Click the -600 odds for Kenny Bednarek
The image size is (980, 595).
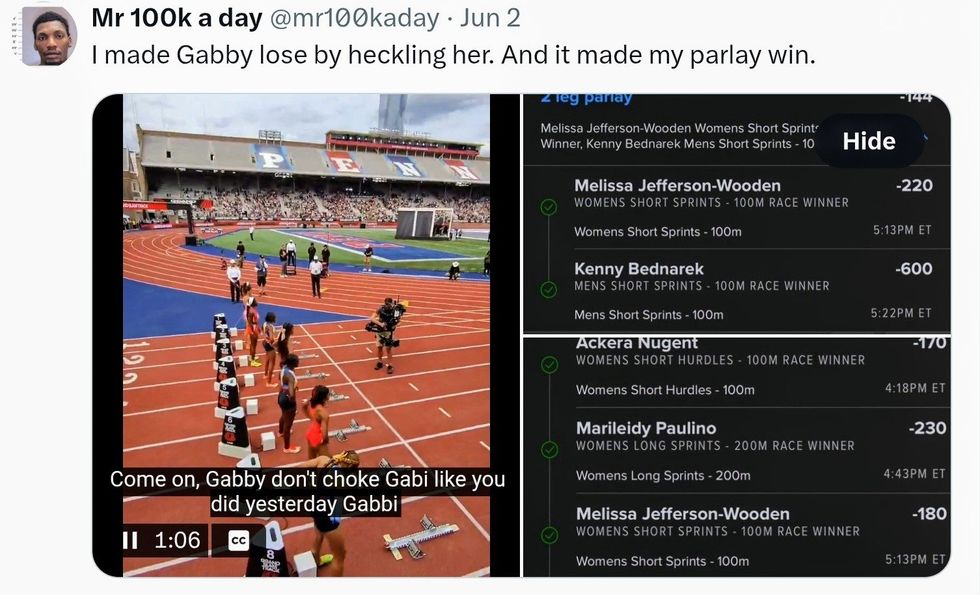(x=913, y=269)
